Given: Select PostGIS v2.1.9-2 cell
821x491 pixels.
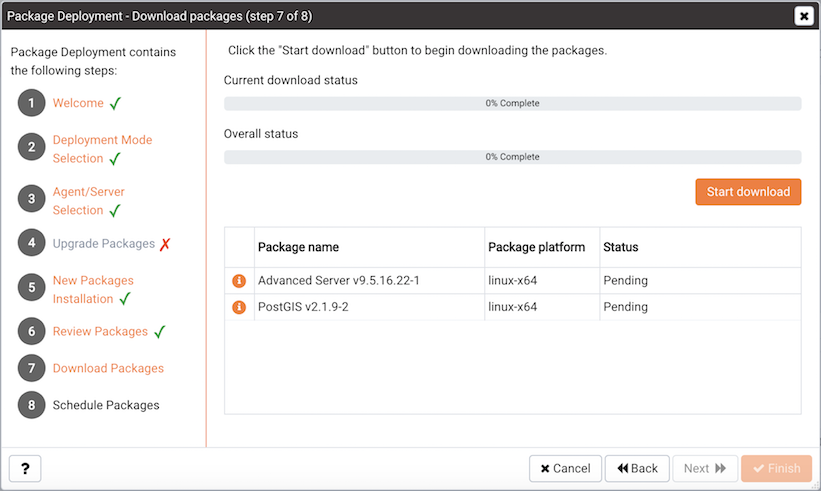Looking at the screenshot, I should (370, 307).
